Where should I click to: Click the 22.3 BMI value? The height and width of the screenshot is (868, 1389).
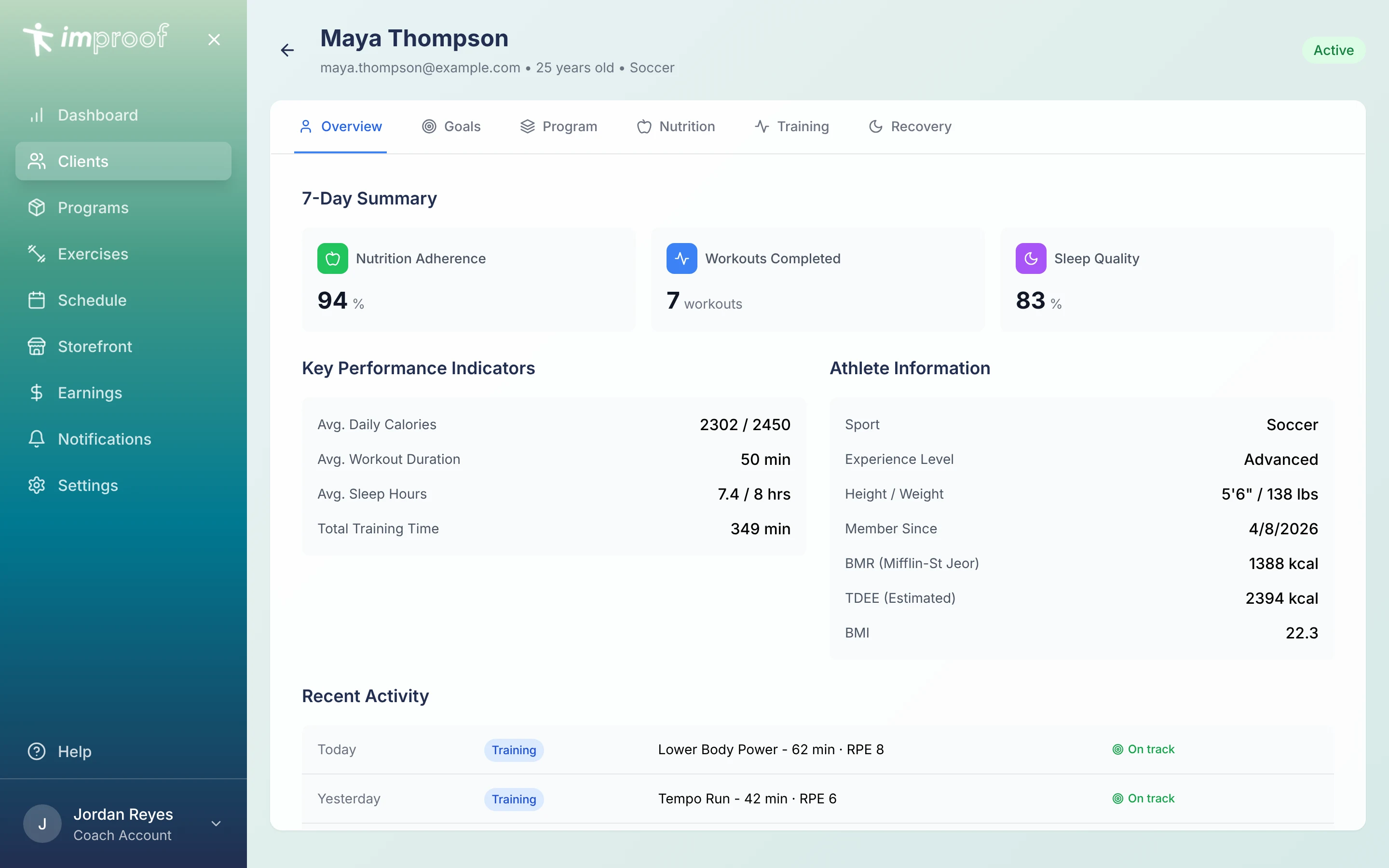(x=1302, y=633)
